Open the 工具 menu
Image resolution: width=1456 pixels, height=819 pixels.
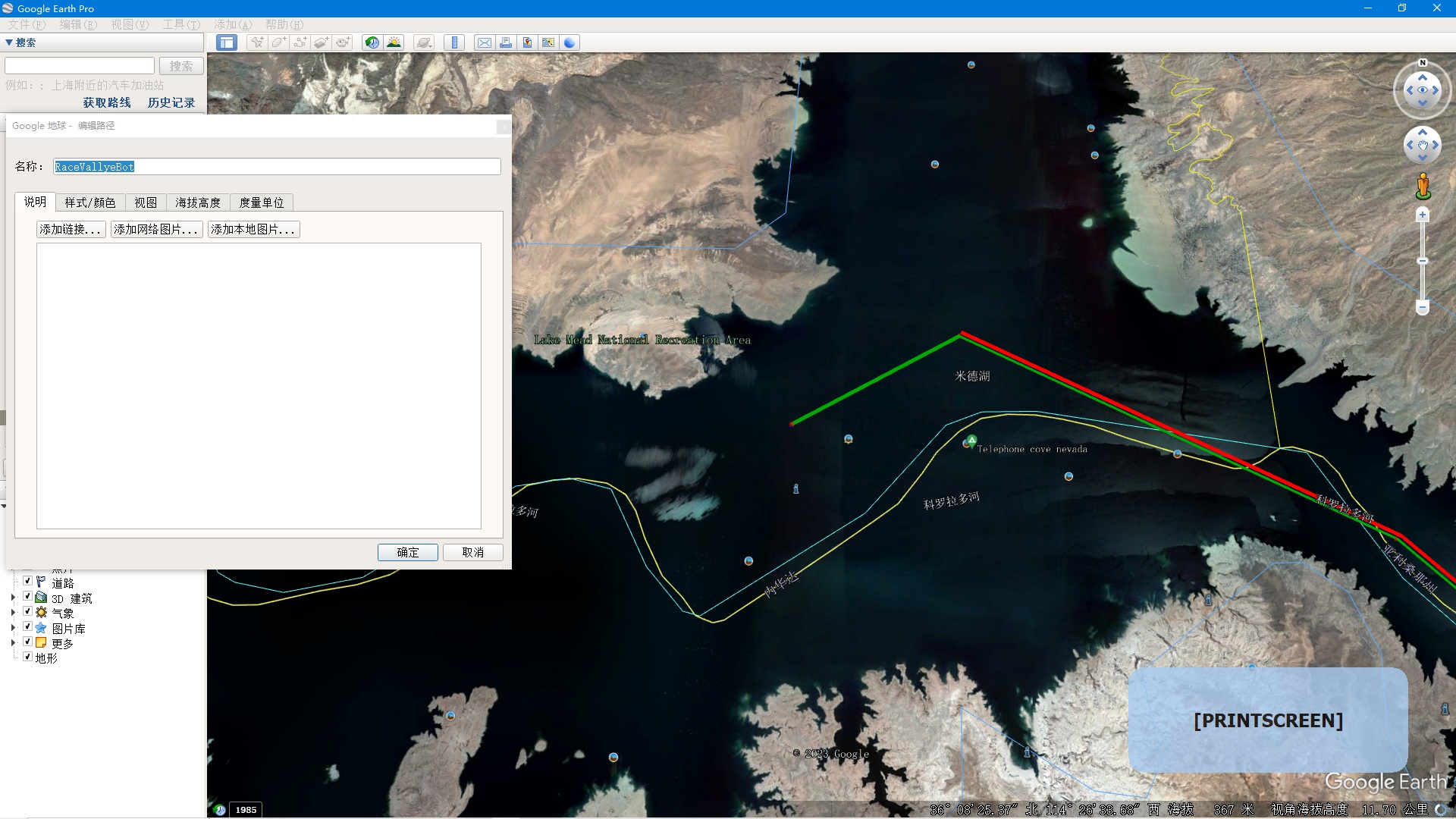pyautogui.click(x=181, y=24)
